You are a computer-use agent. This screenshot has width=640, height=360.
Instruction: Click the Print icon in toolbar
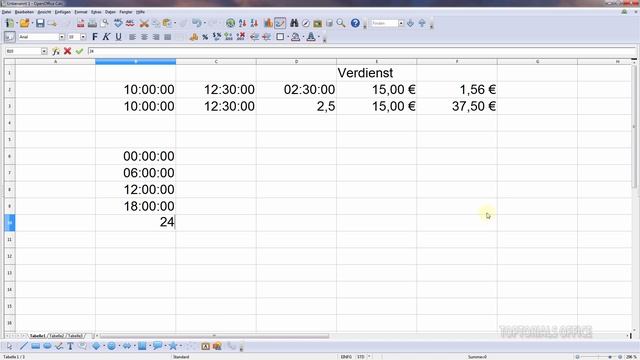click(x=93, y=23)
